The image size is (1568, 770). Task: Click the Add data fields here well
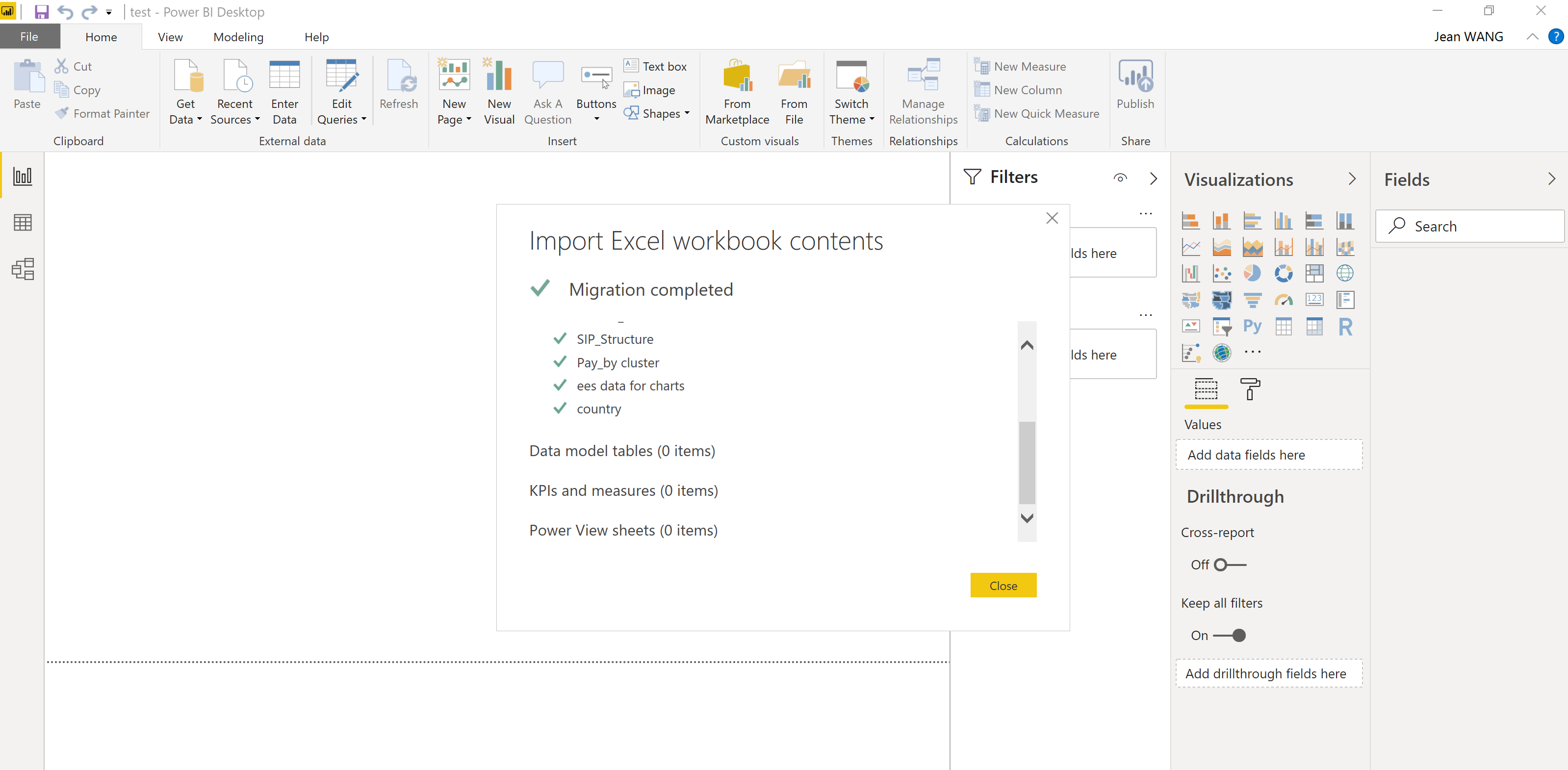pos(1268,455)
